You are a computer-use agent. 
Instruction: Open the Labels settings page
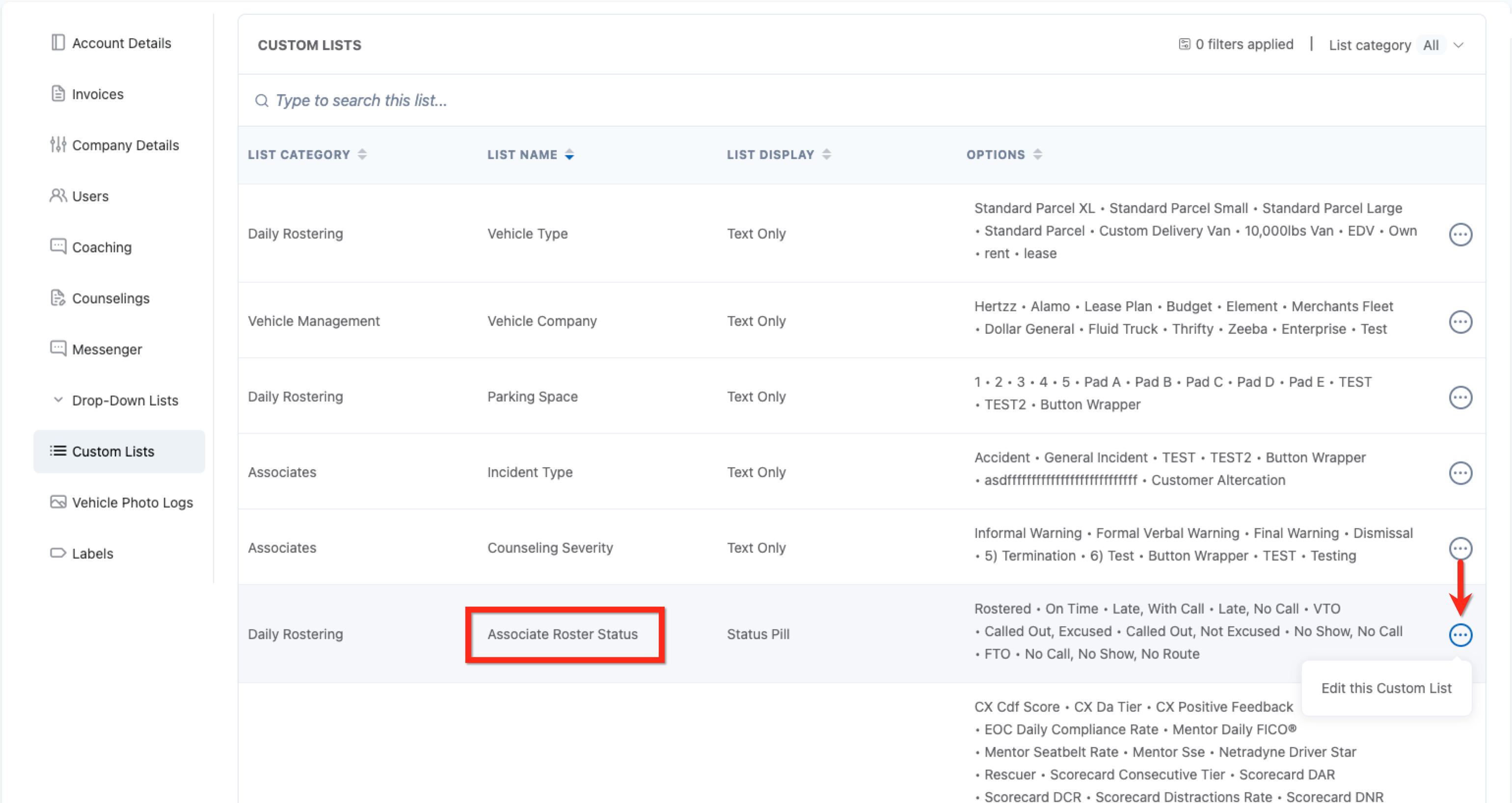click(92, 554)
